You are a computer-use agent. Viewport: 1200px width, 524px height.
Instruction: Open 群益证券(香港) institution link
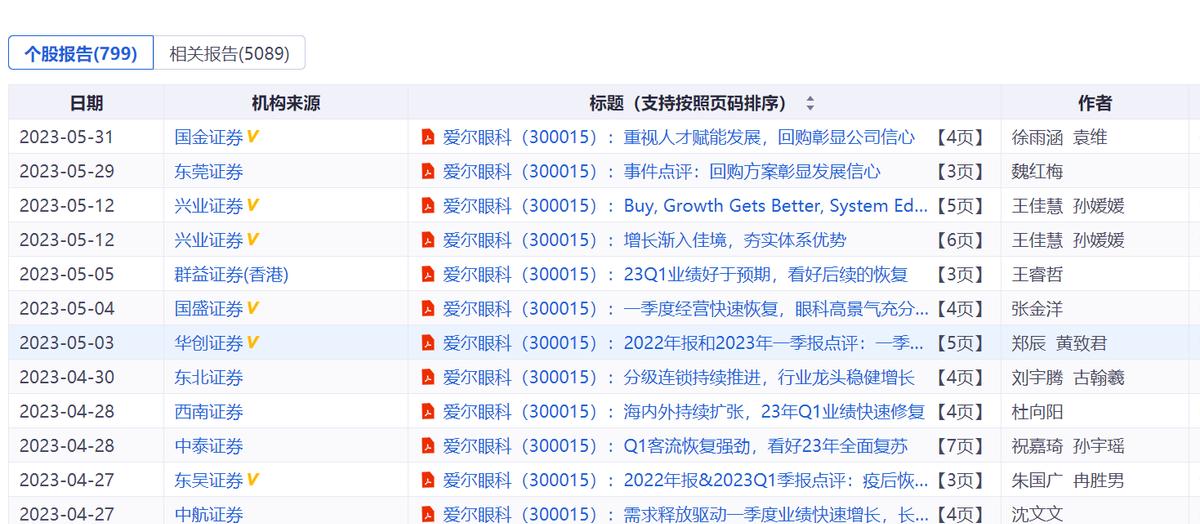pos(231,274)
